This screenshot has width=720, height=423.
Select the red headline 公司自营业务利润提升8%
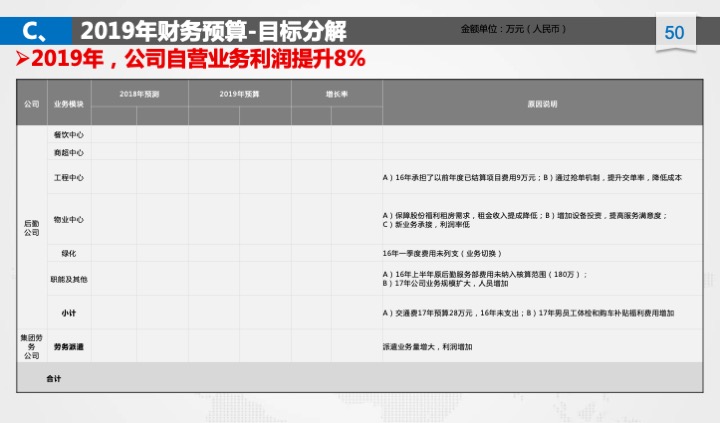[x=245, y=59]
